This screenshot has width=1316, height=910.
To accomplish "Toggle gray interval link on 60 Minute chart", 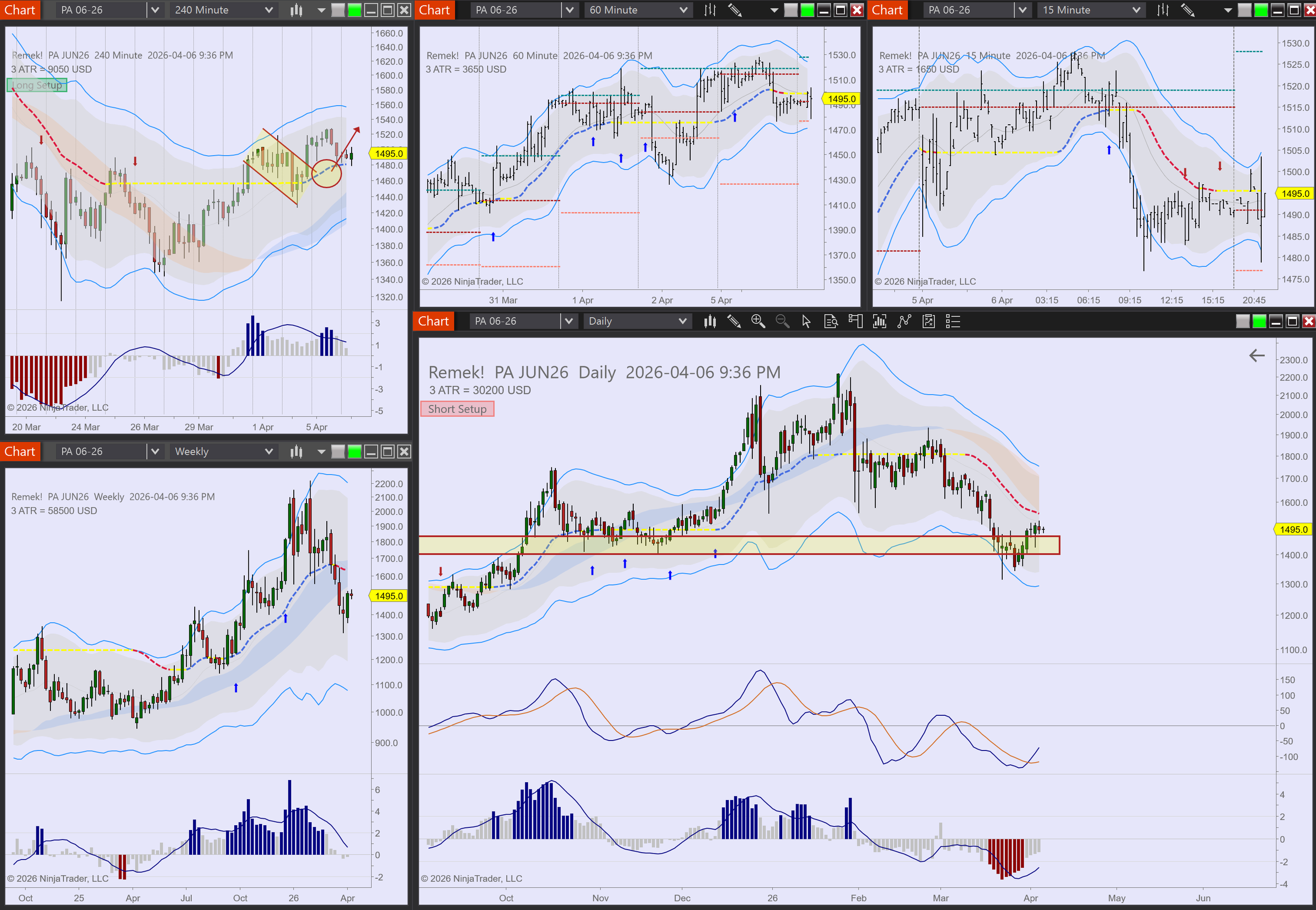I will click(x=791, y=11).
